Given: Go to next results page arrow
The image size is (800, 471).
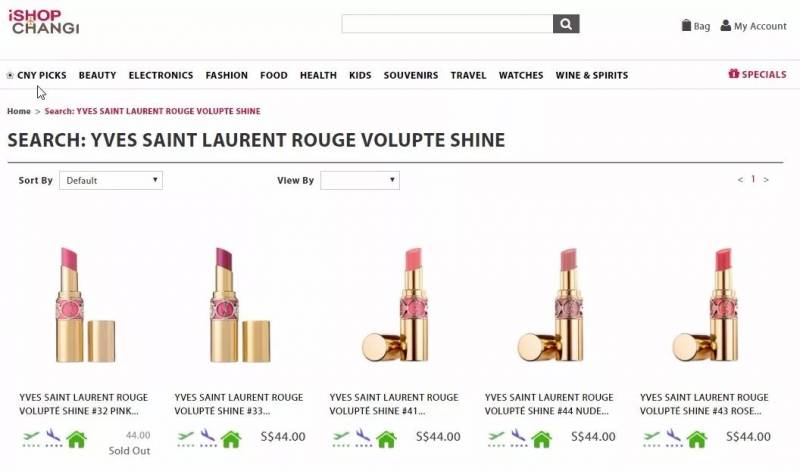Looking at the screenshot, I should coord(766,180).
